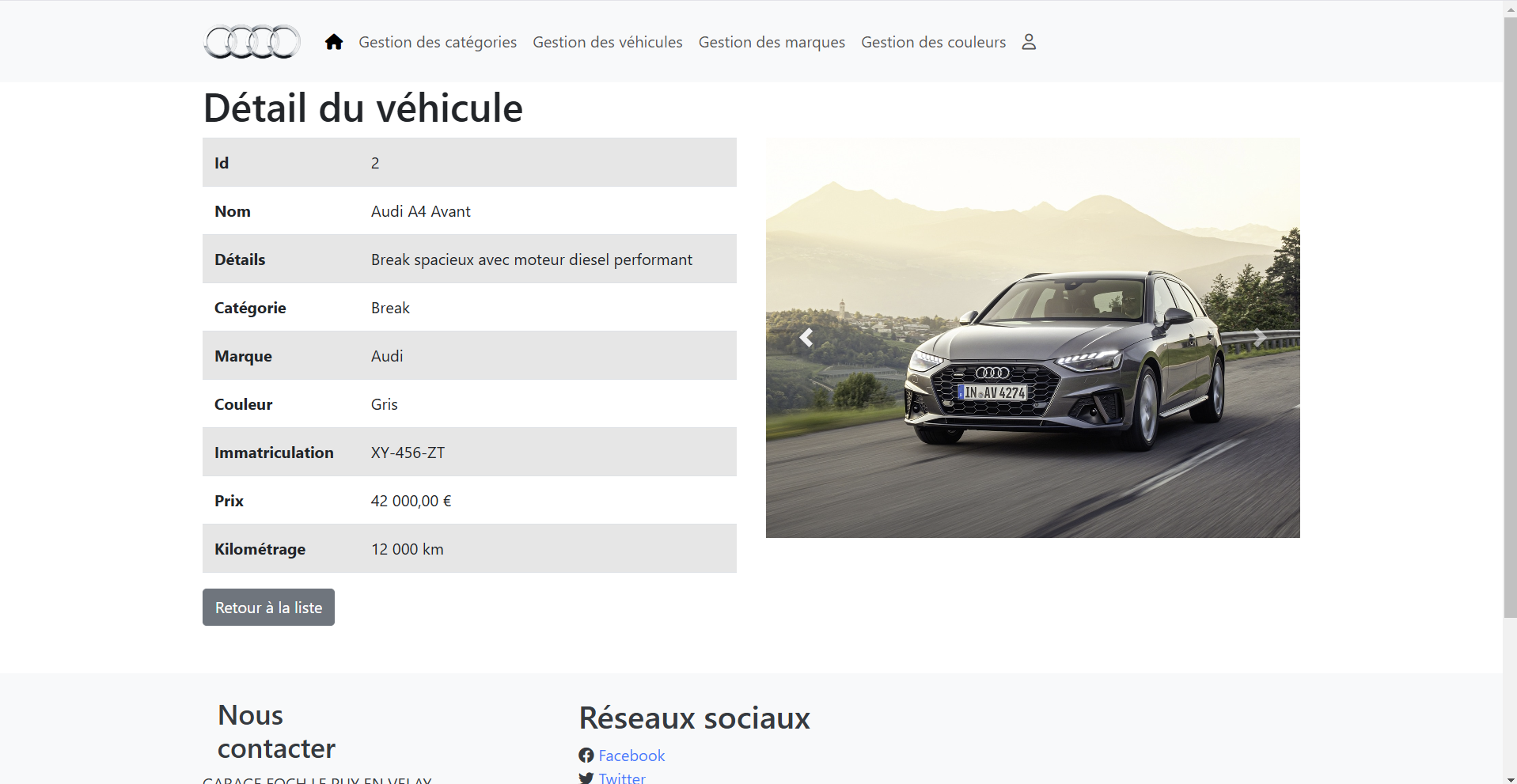Open Gestion des catégories

tap(438, 42)
